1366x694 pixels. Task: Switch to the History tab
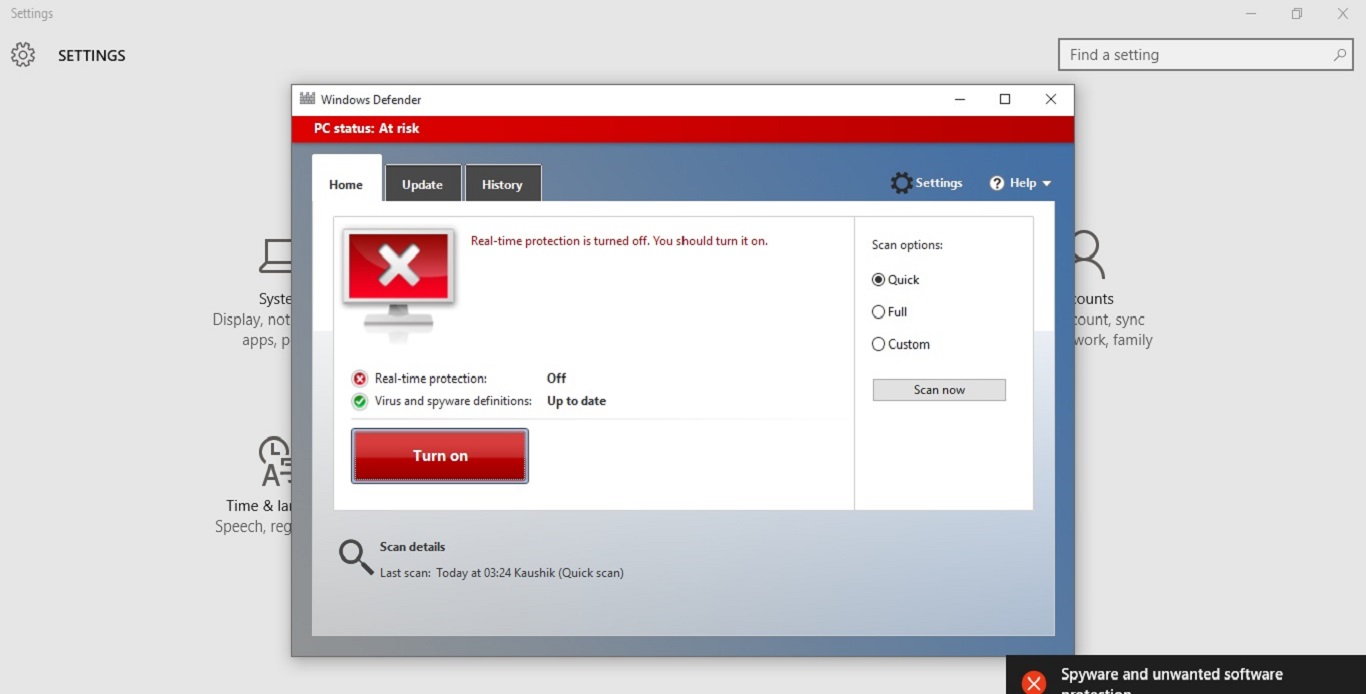[x=502, y=184]
